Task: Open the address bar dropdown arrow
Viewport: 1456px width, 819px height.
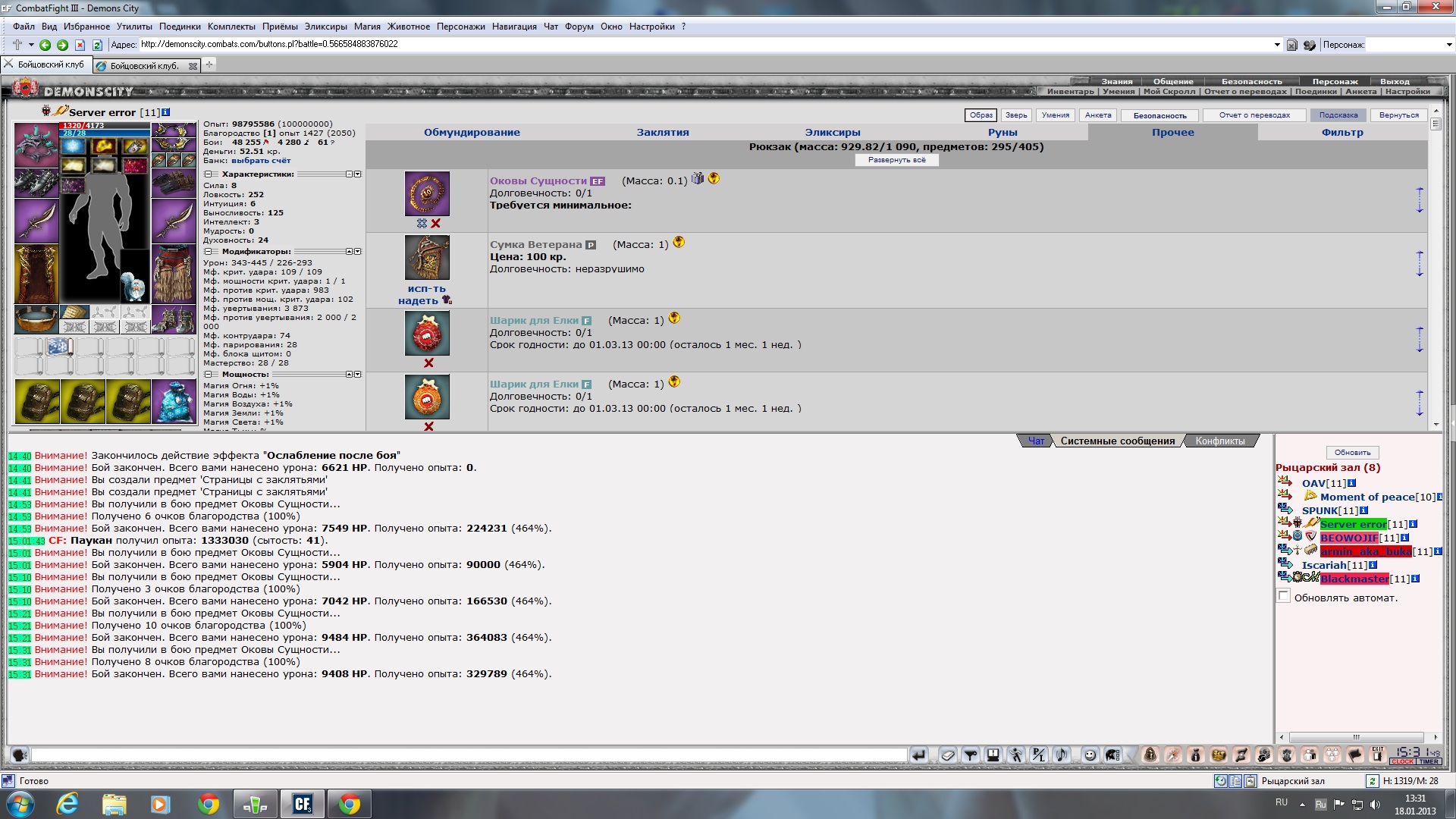Action: click(1277, 45)
